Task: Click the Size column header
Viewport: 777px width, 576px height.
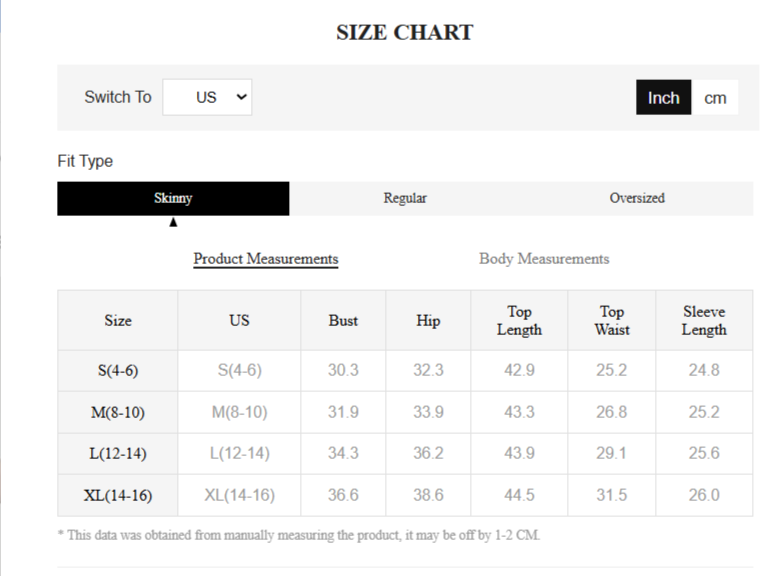Action: pyautogui.click(x=118, y=321)
